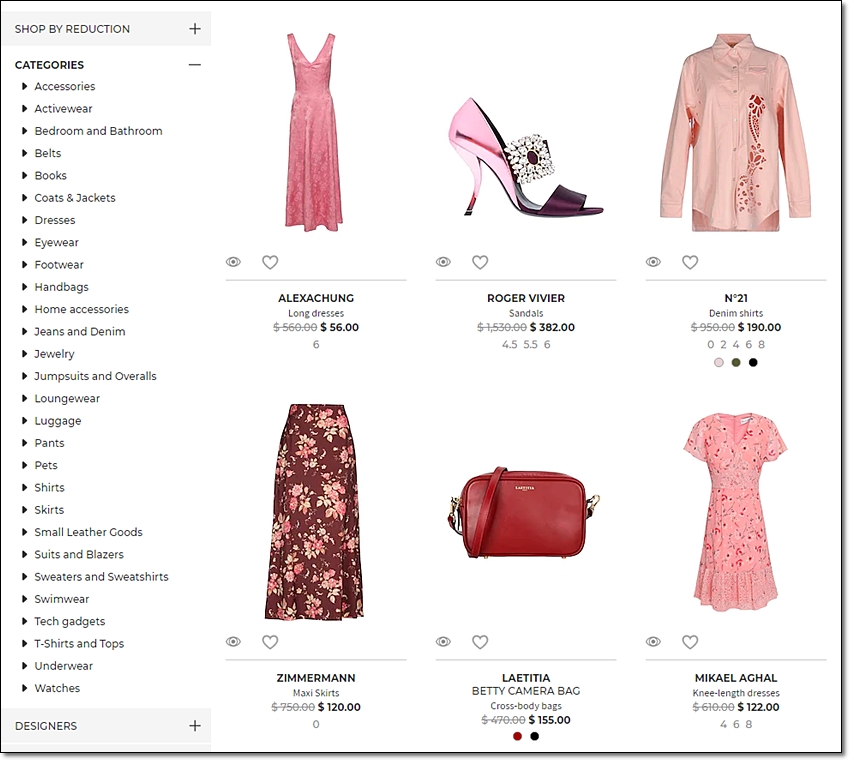Expand the Handbags category arrow

click(x=24, y=287)
